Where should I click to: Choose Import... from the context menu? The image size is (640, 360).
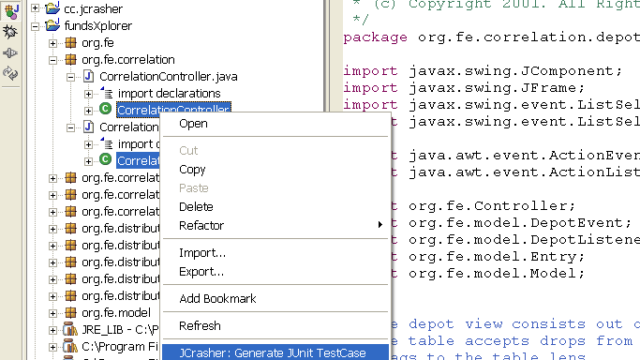click(275, 253)
